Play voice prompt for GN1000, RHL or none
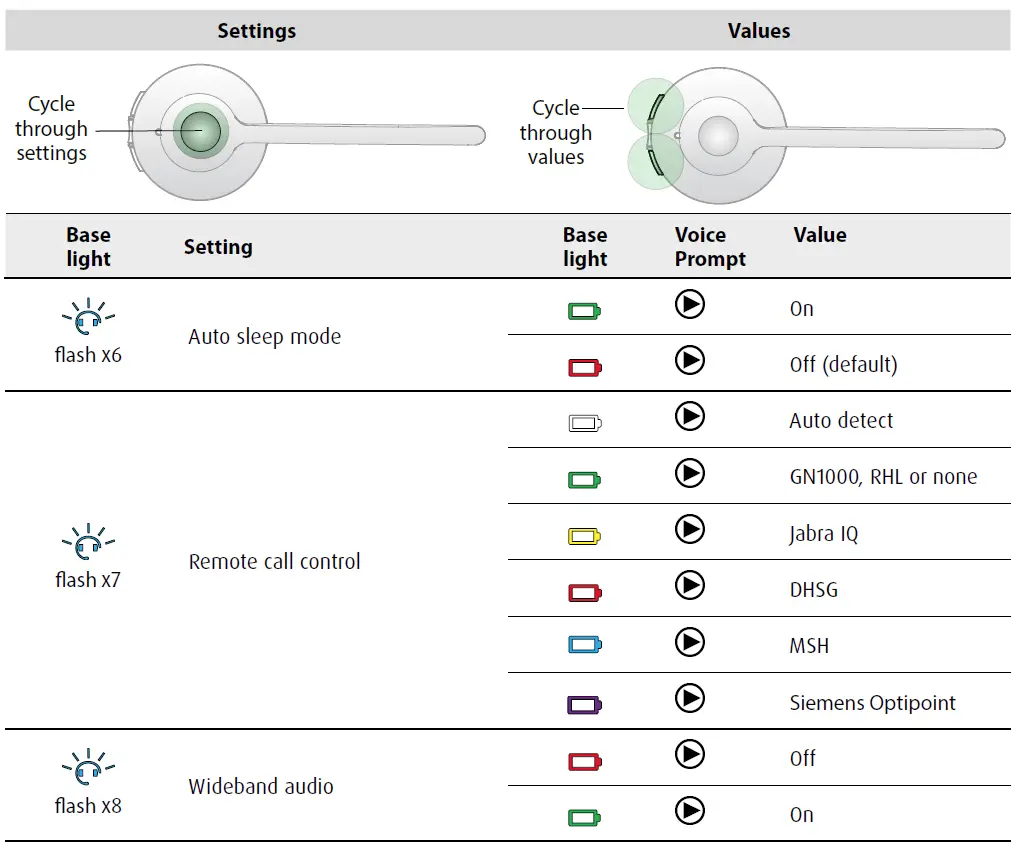 coord(689,473)
